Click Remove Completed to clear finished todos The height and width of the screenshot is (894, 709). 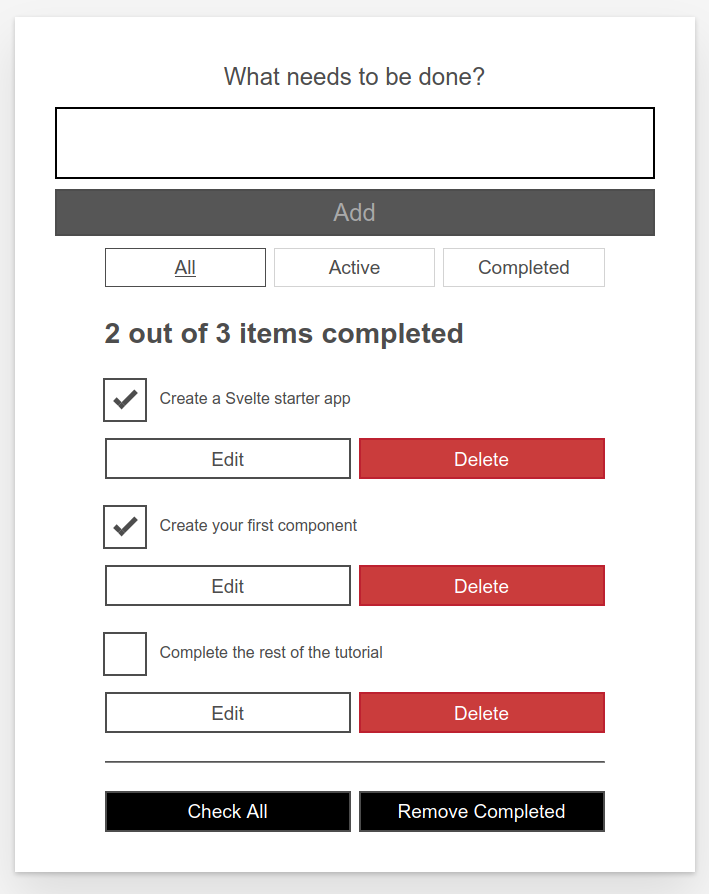click(x=481, y=811)
